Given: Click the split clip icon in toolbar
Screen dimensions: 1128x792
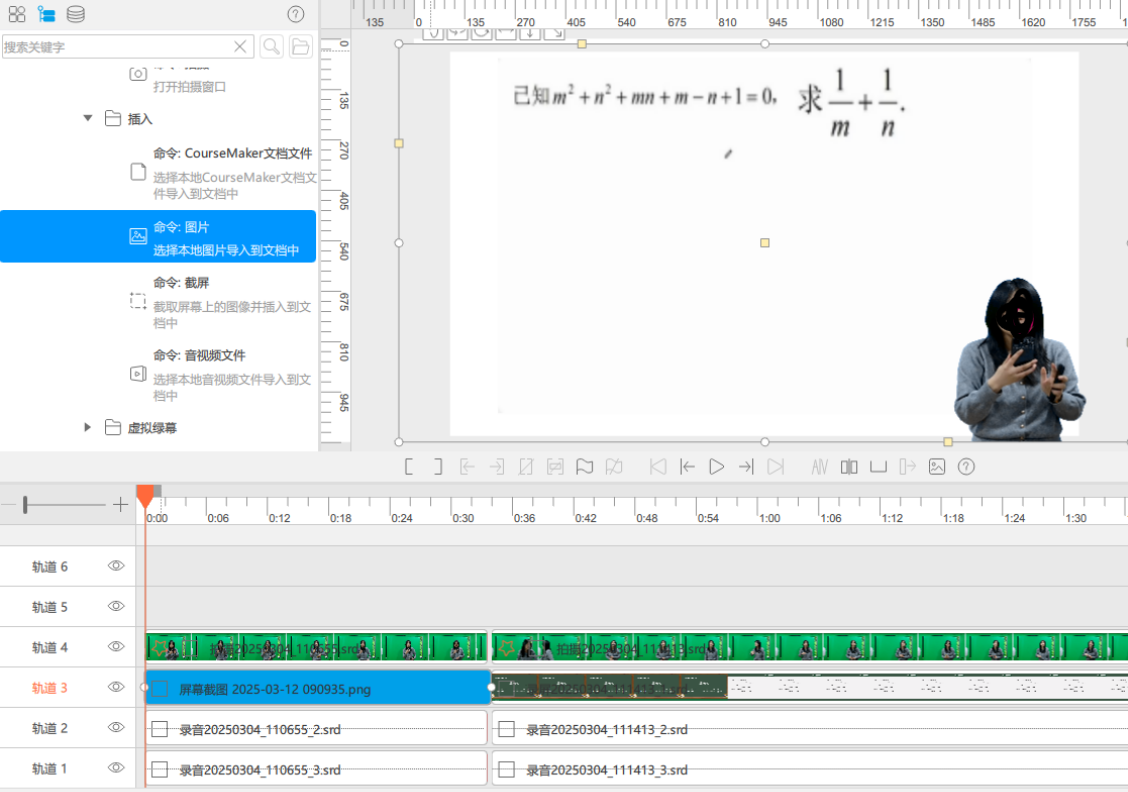Looking at the screenshot, I should [x=849, y=467].
